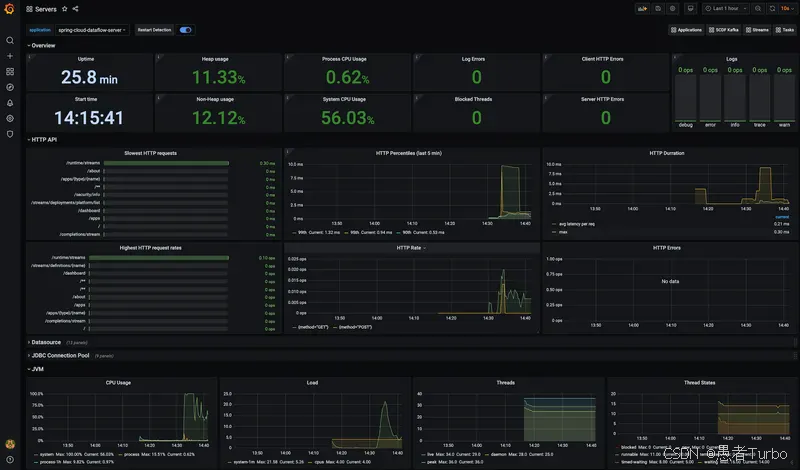800x470 pixels.
Task: Click the /runtime/streams bar in Slowest HTTP requests
Action: coord(166,163)
